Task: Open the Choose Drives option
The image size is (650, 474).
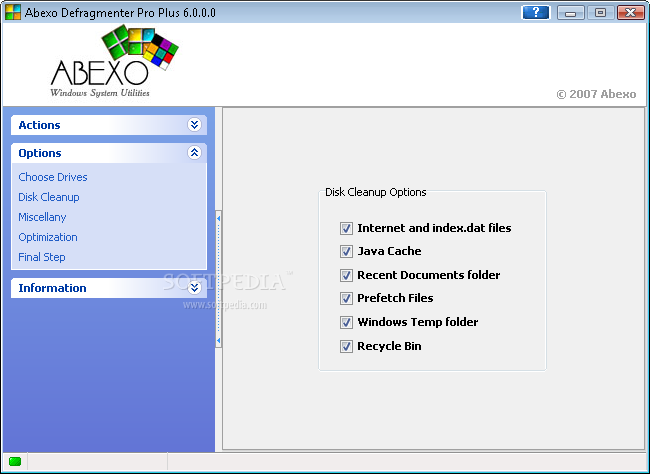Action: 53,177
